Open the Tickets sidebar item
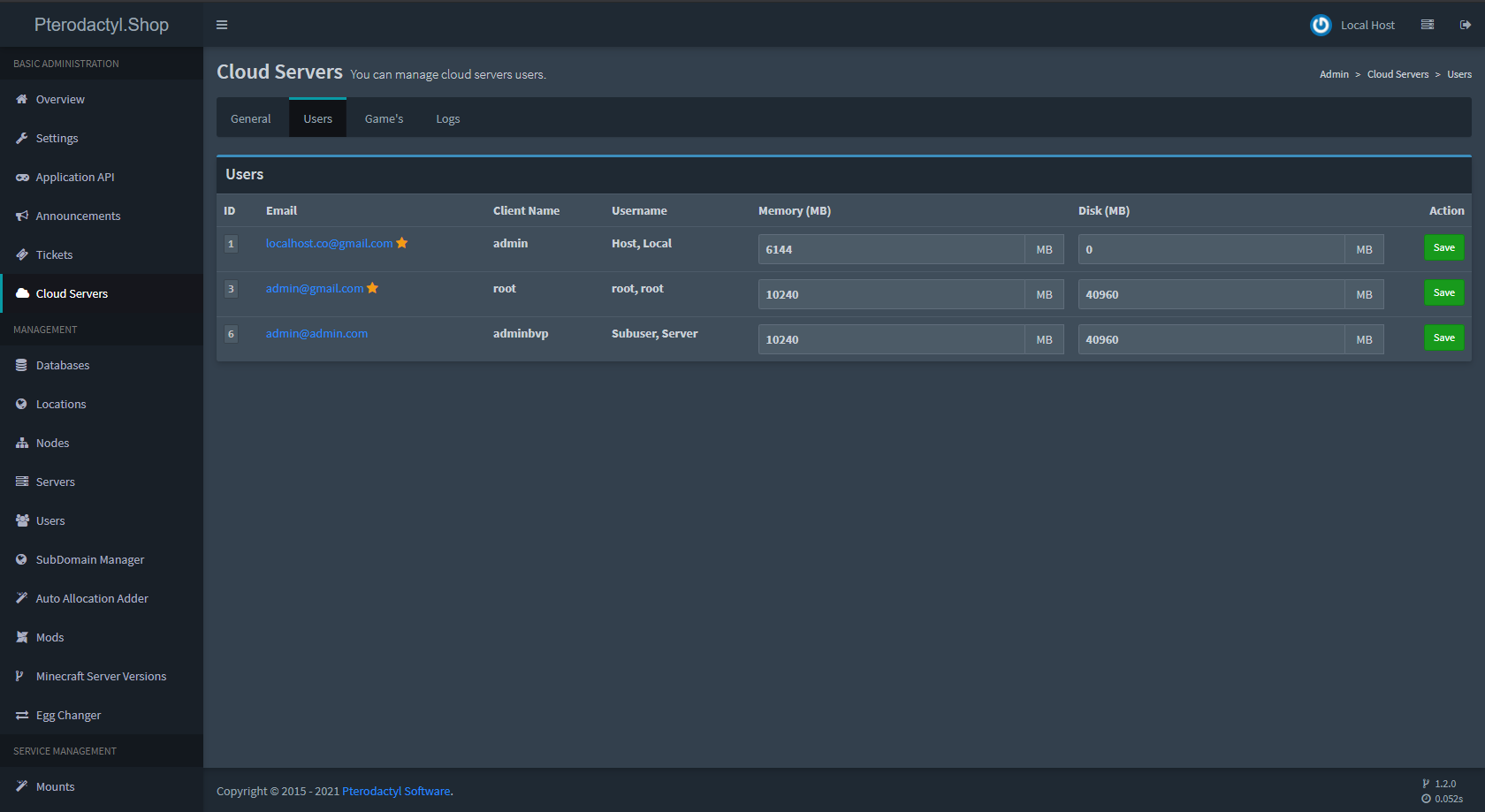Image resolution: width=1485 pixels, height=812 pixels. [x=54, y=254]
